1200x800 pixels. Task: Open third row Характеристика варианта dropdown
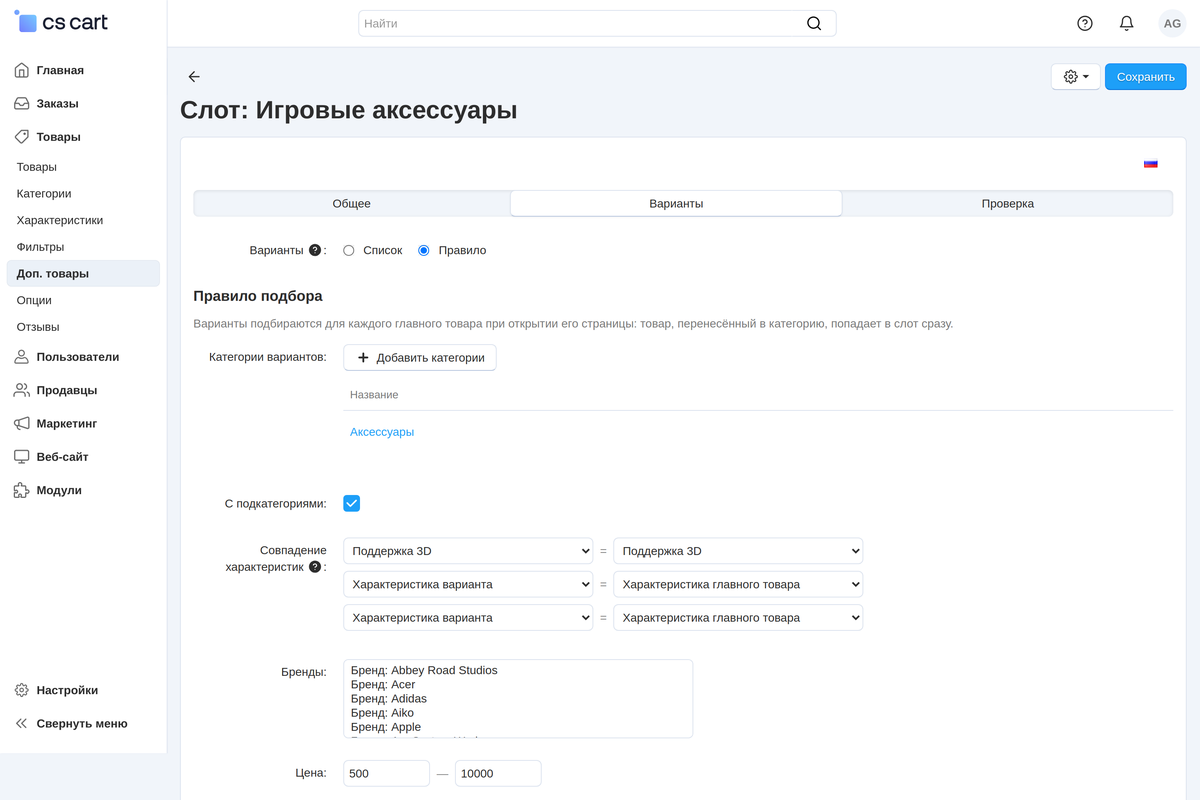(x=468, y=618)
